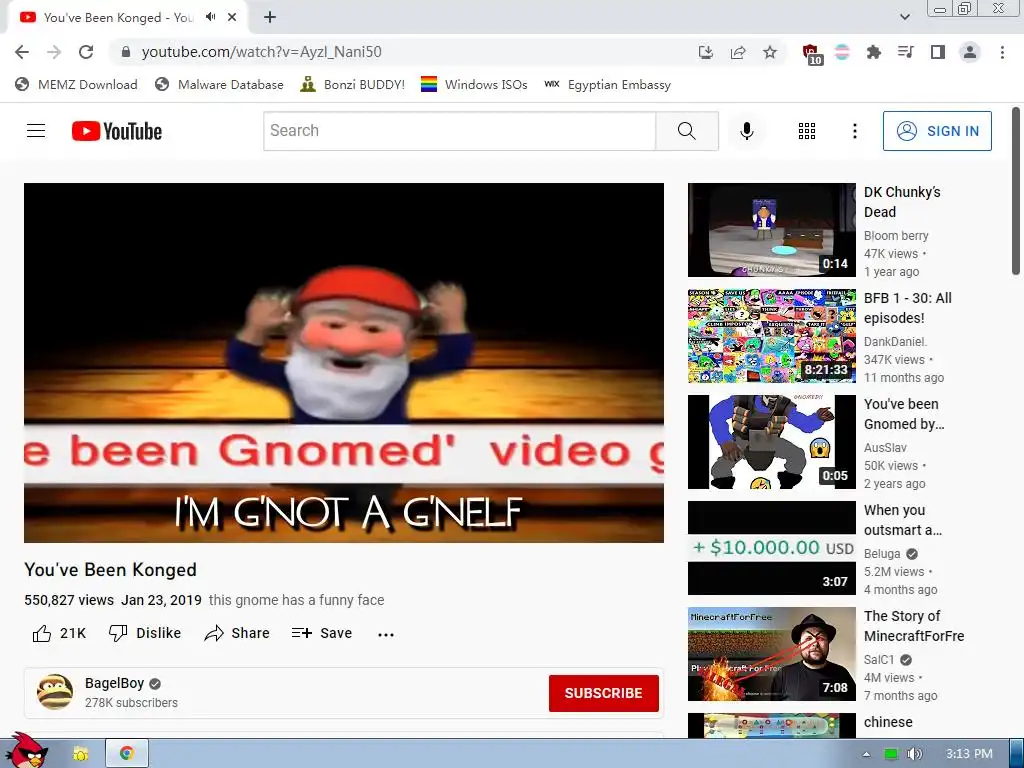Click the 3:13 PM taskbar clock
Image resolution: width=1024 pixels, height=768 pixels.
point(969,754)
